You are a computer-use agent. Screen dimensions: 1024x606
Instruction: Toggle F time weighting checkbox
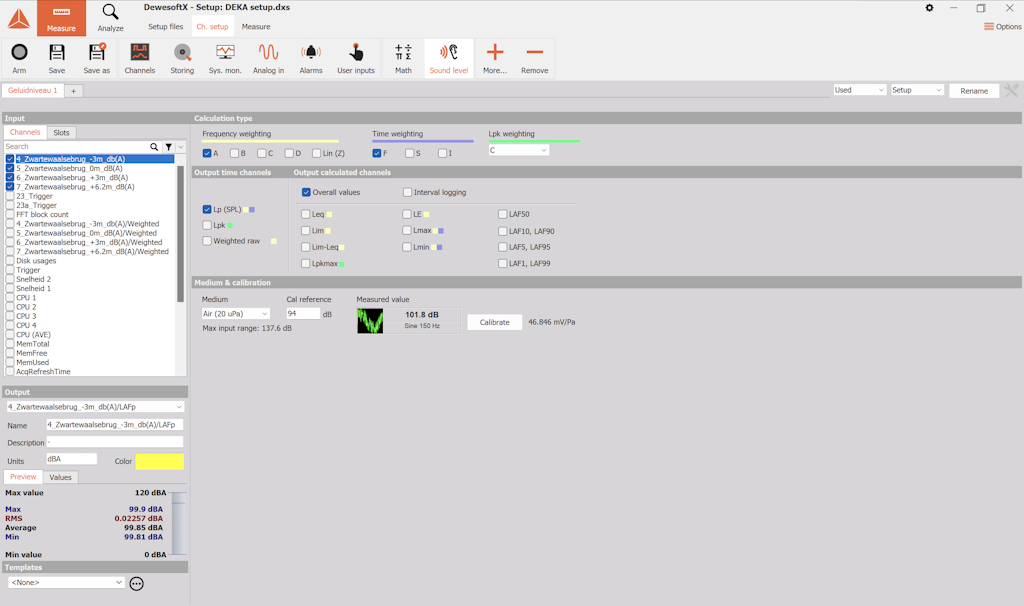tap(377, 153)
